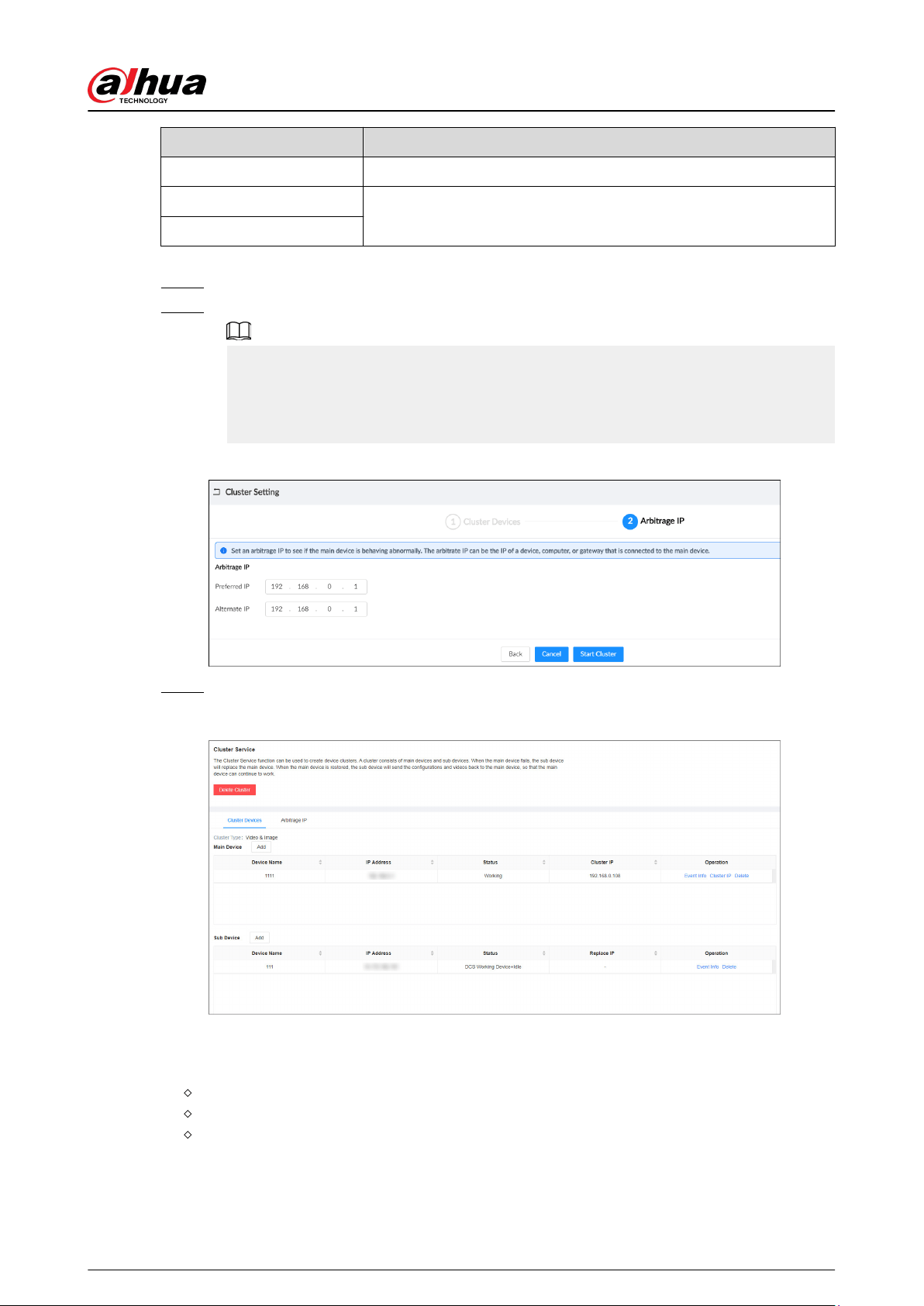Click the Alternate IP input field
Screen dimensions: 924x1306
click(316, 609)
